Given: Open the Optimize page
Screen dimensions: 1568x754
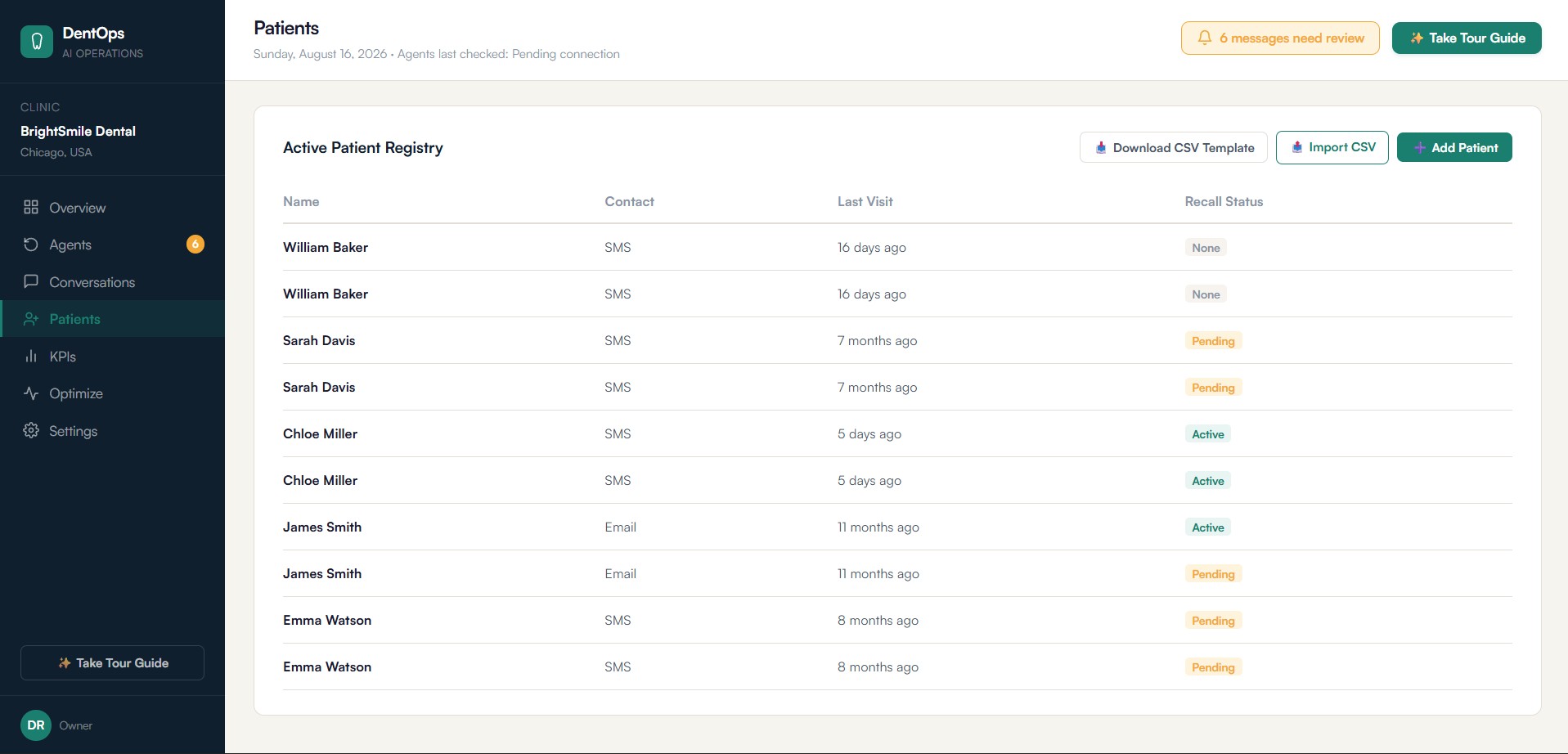Looking at the screenshot, I should pos(112,393).
